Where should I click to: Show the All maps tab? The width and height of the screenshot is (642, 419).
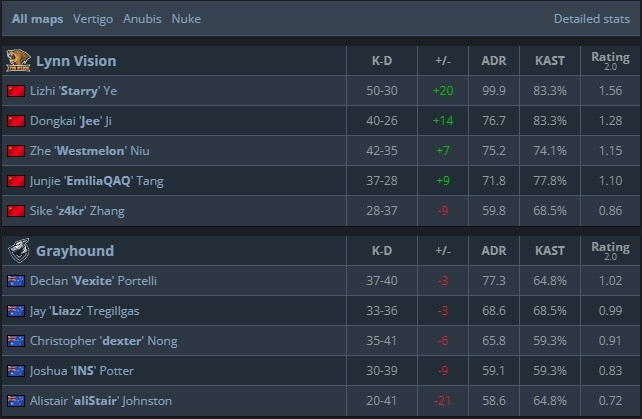37,19
